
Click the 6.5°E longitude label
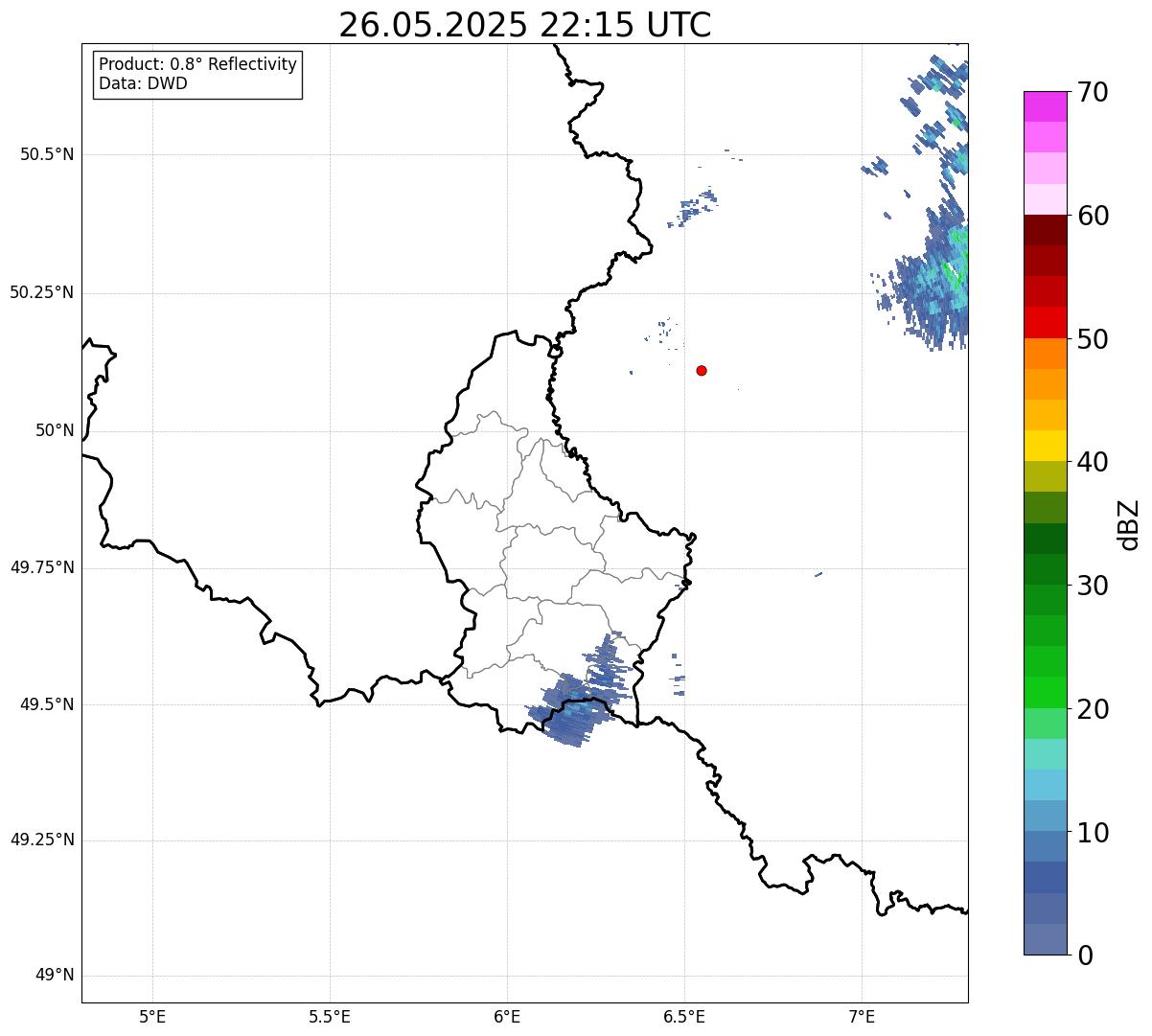(684, 1017)
